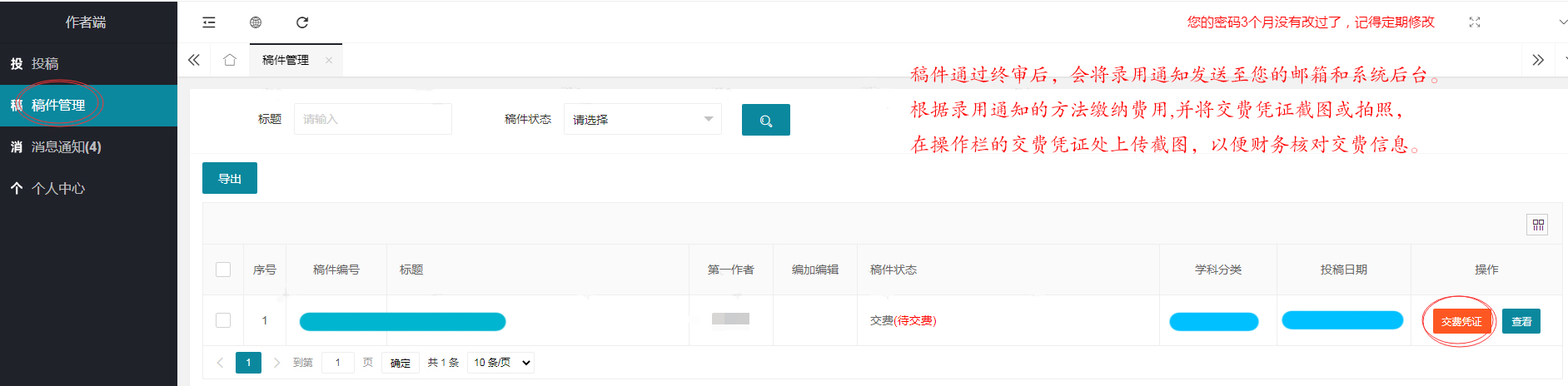
Task: Go to home tab via house icon
Action: [x=230, y=60]
